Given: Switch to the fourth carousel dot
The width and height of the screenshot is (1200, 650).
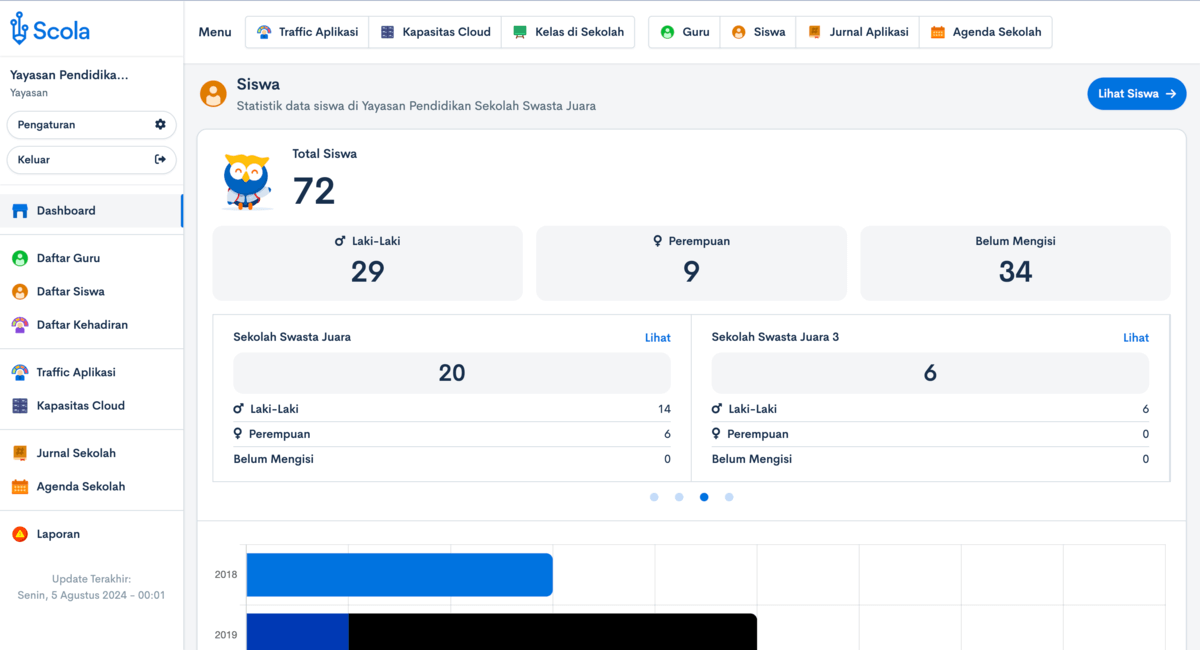Looking at the screenshot, I should [729, 497].
